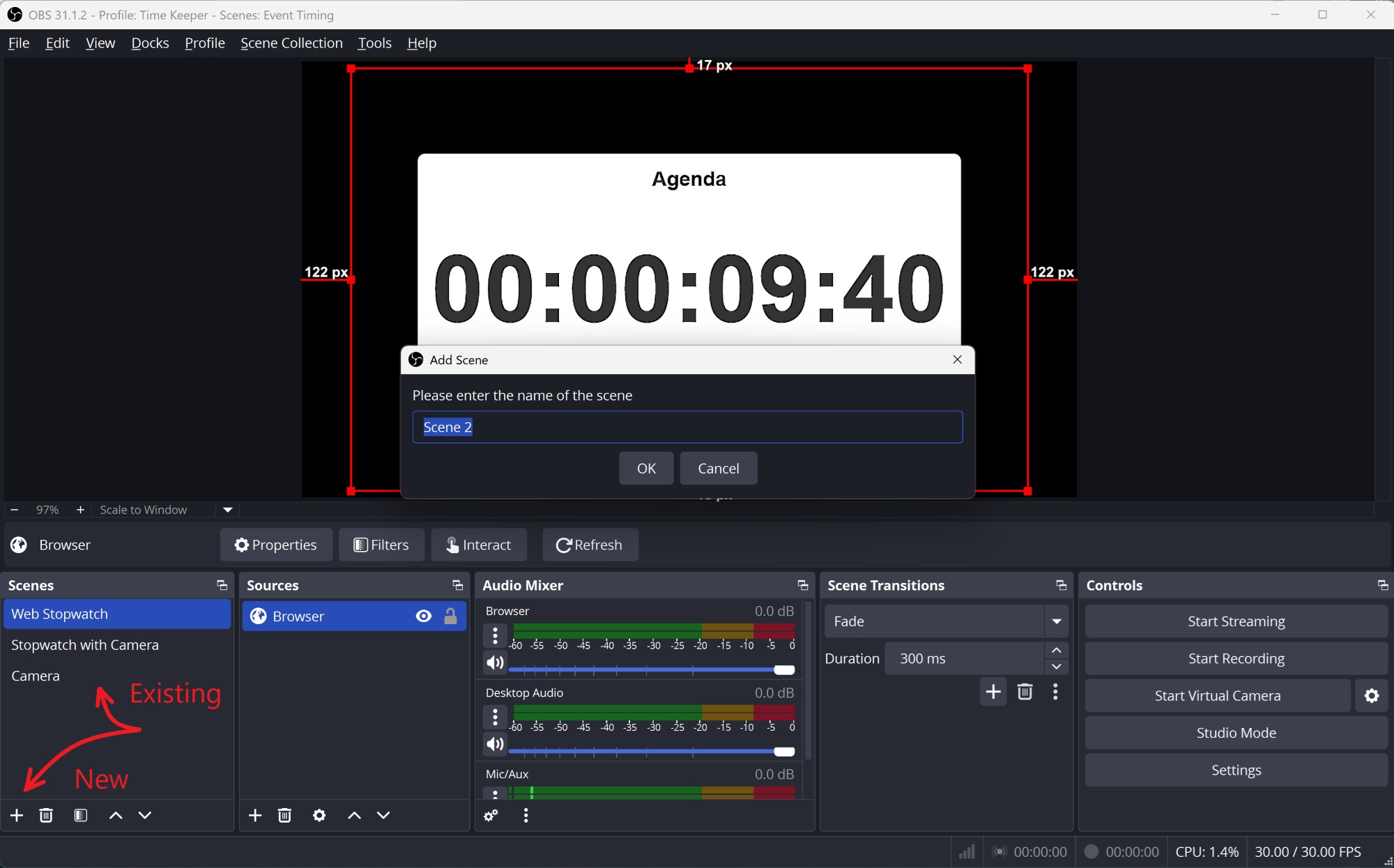Open Virtual Camera settings gear
Image resolution: width=1394 pixels, height=868 pixels.
(x=1372, y=696)
